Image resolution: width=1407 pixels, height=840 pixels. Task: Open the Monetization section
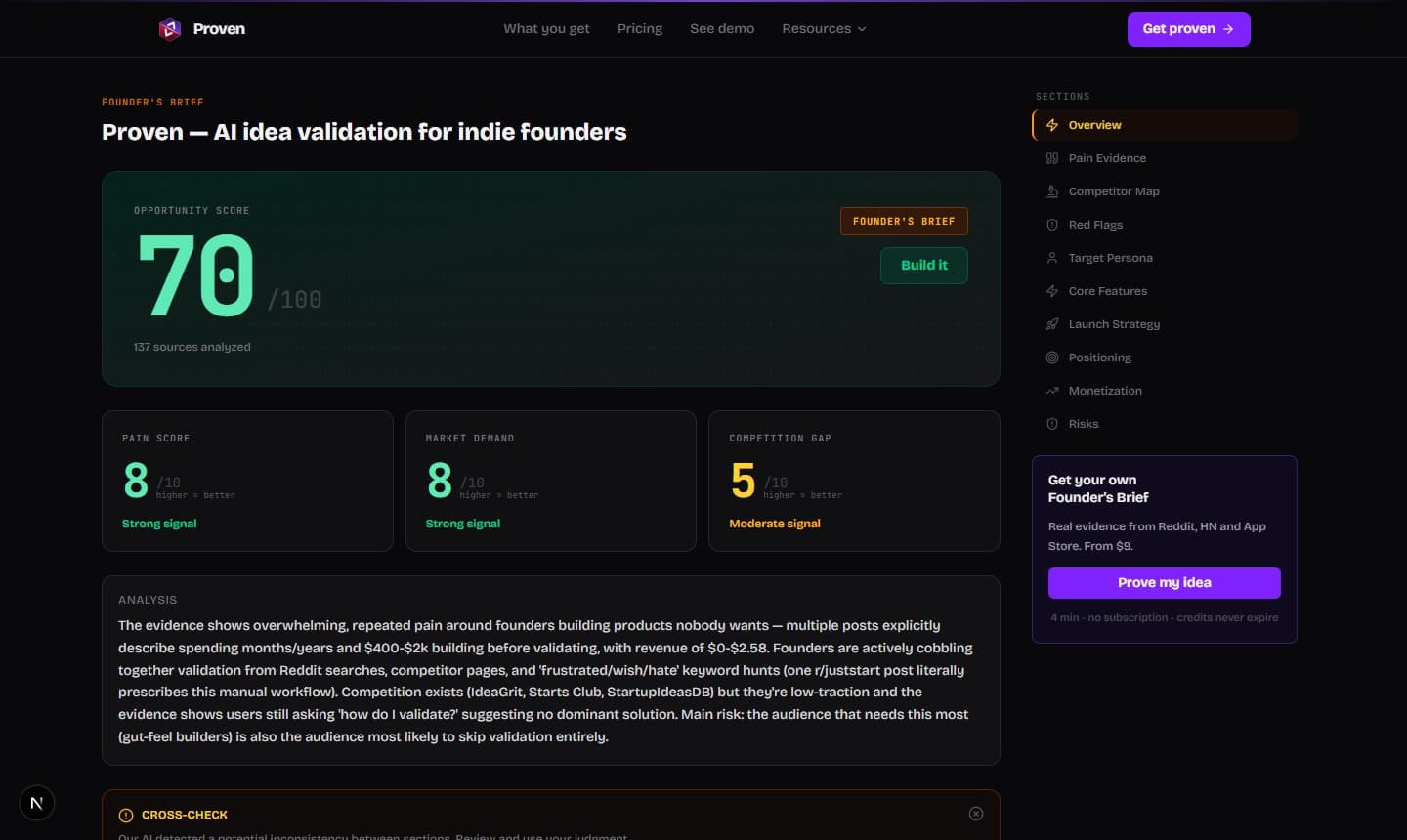click(1165, 391)
